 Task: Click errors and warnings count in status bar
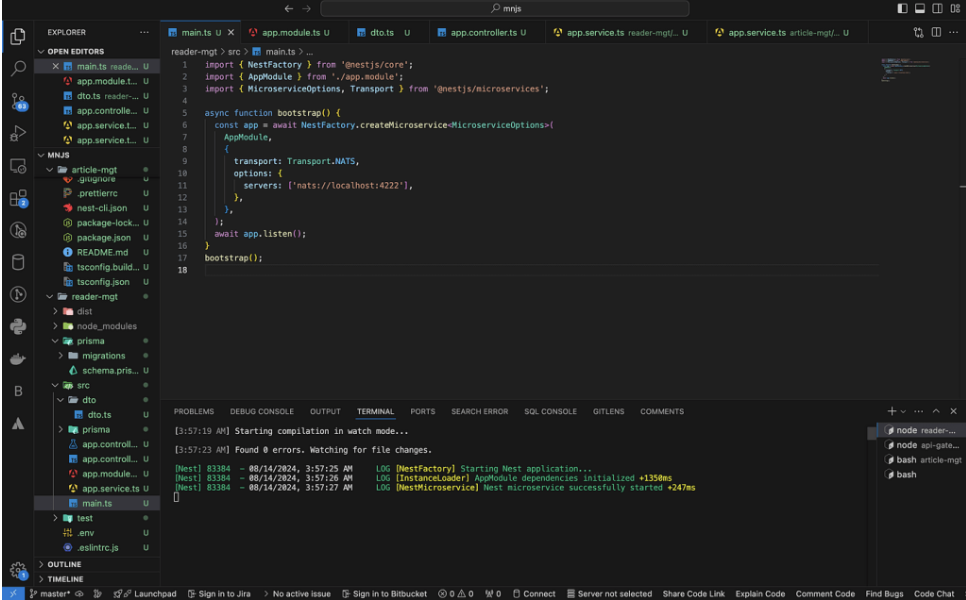click(x=456, y=594)
